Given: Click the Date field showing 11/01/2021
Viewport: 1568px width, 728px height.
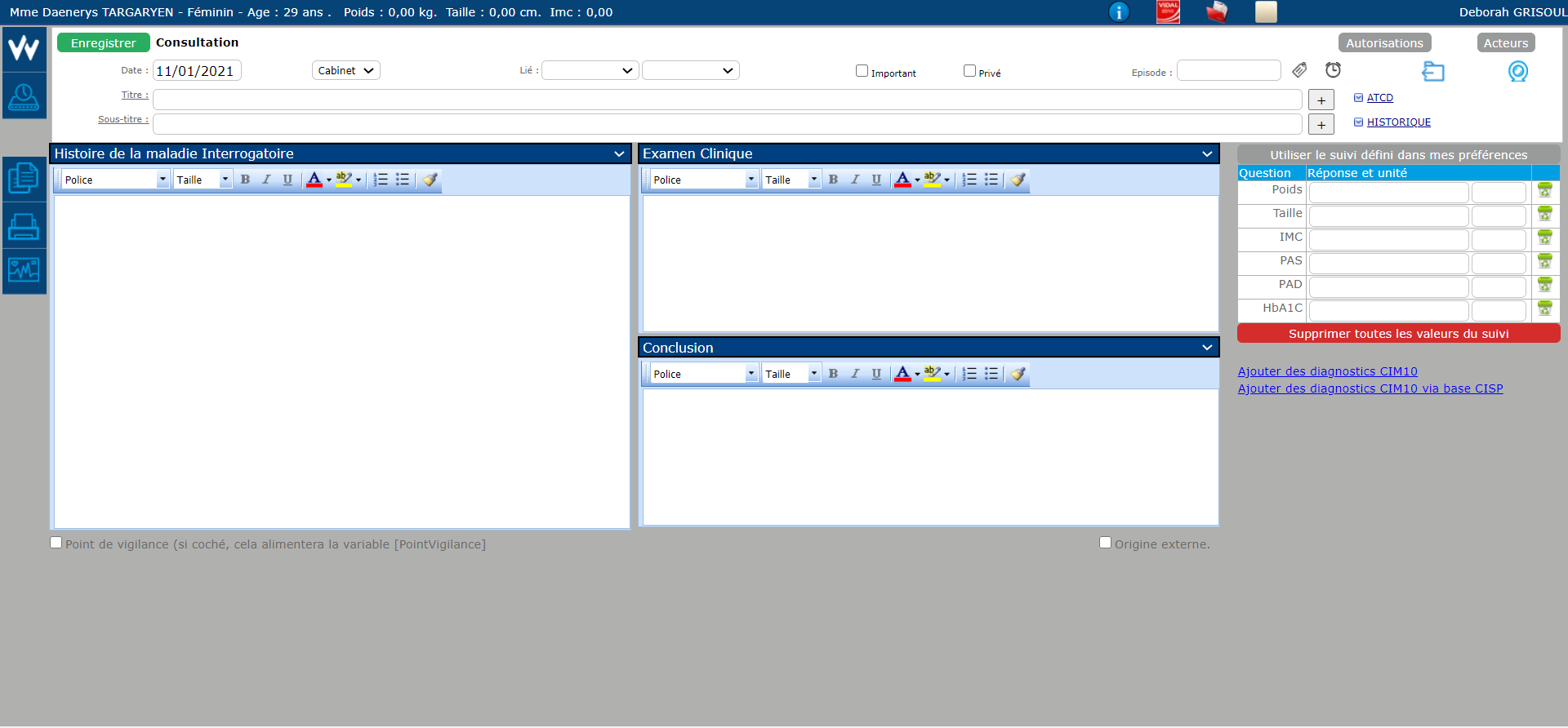Looking at the screenshot, I should point(197,71).
